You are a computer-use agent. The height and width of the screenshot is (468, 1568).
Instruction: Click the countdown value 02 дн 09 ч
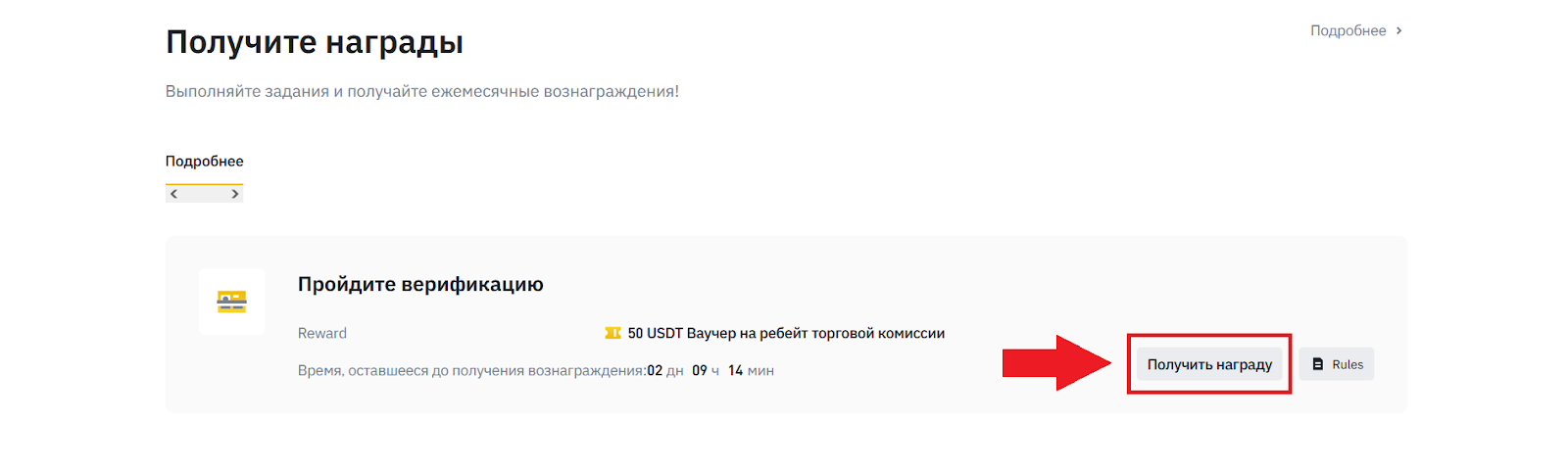683,371
